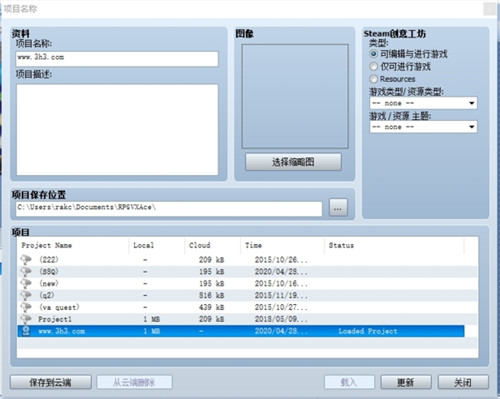The image size is (500, 399).
Task: Select the (ssq) project row name
Action: (49, 271)
